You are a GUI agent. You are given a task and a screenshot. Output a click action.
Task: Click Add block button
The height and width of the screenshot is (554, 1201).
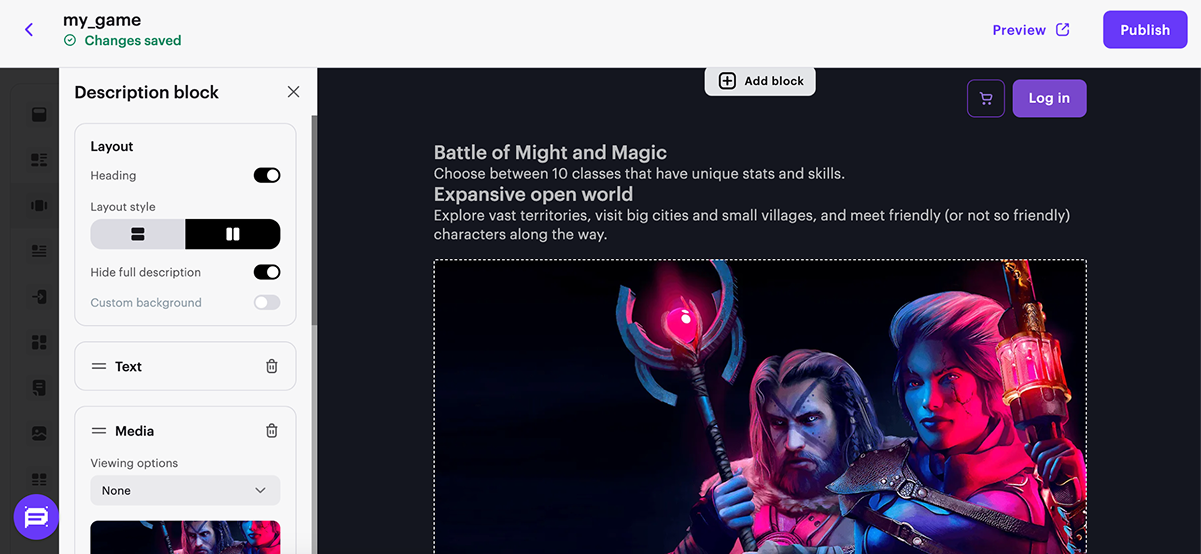point(760,81)
